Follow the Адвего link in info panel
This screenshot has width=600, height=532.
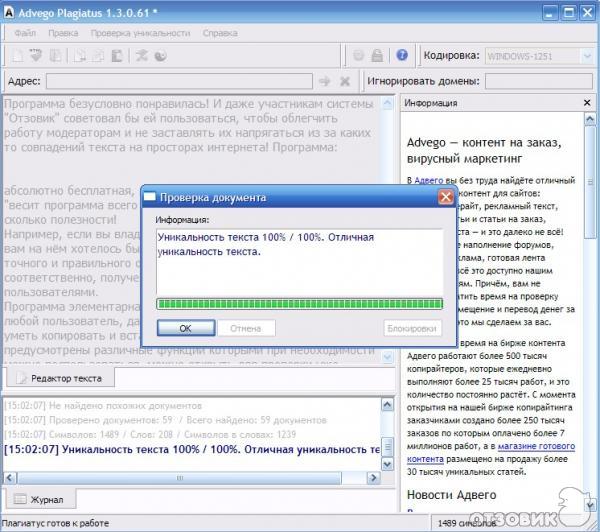[429, 180]
